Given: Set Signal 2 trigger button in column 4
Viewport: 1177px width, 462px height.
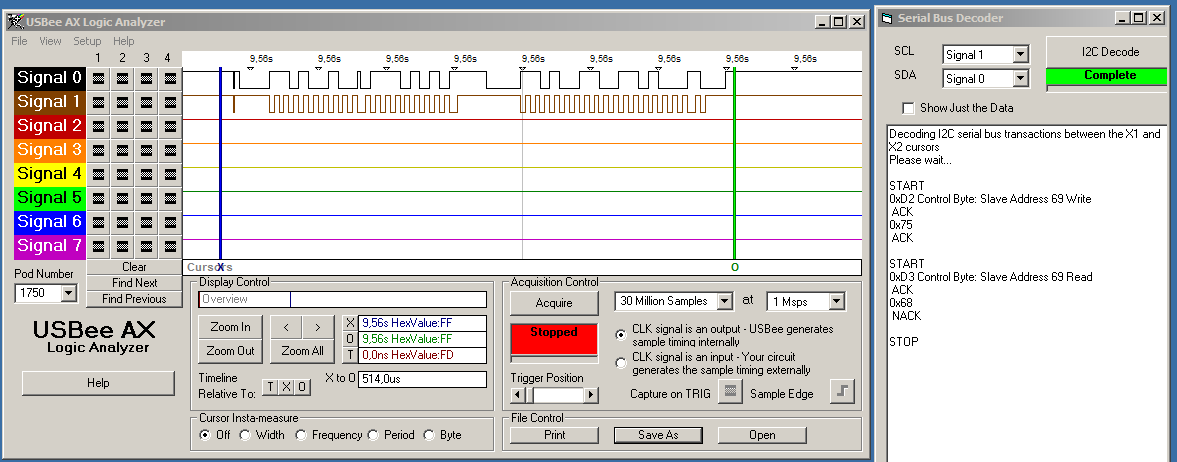Looking at the screenshot, I should pyautogui.click(x=170, y=125).
